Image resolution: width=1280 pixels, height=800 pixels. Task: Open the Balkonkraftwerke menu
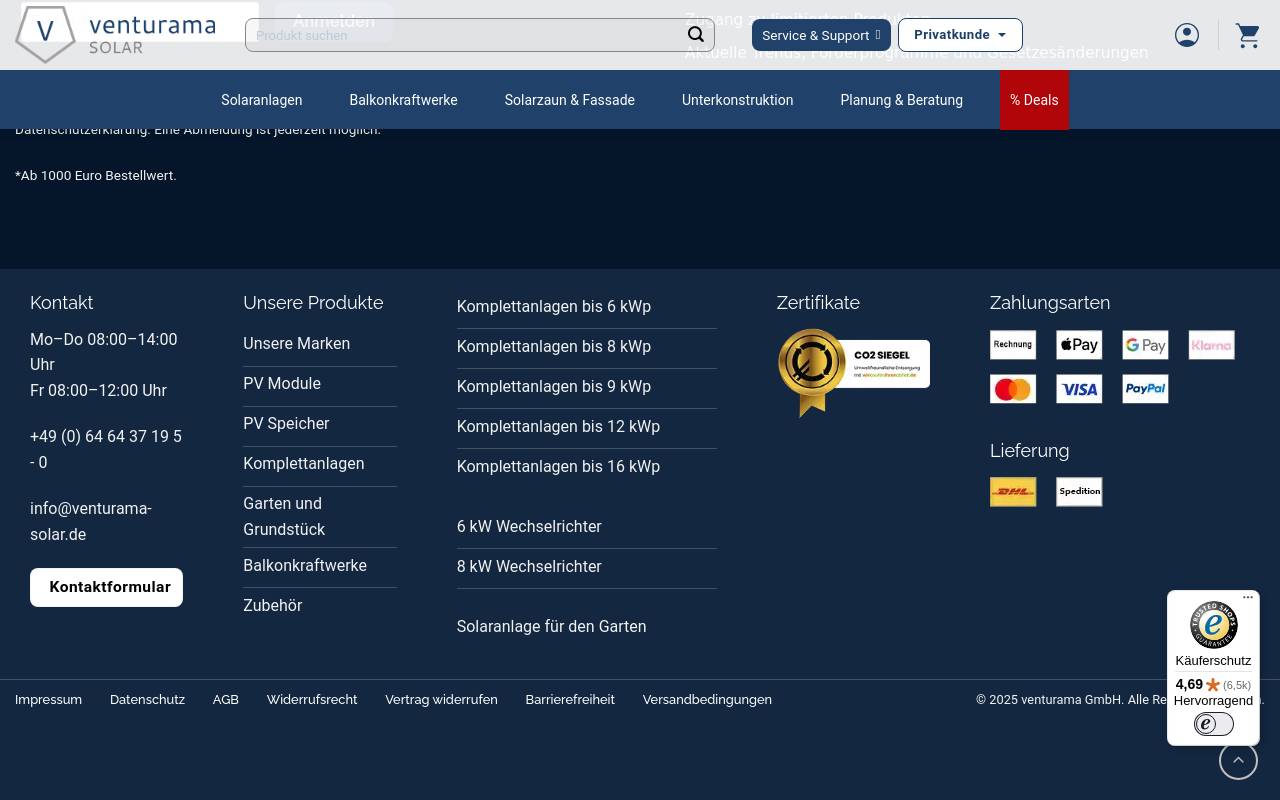[403, 100]
